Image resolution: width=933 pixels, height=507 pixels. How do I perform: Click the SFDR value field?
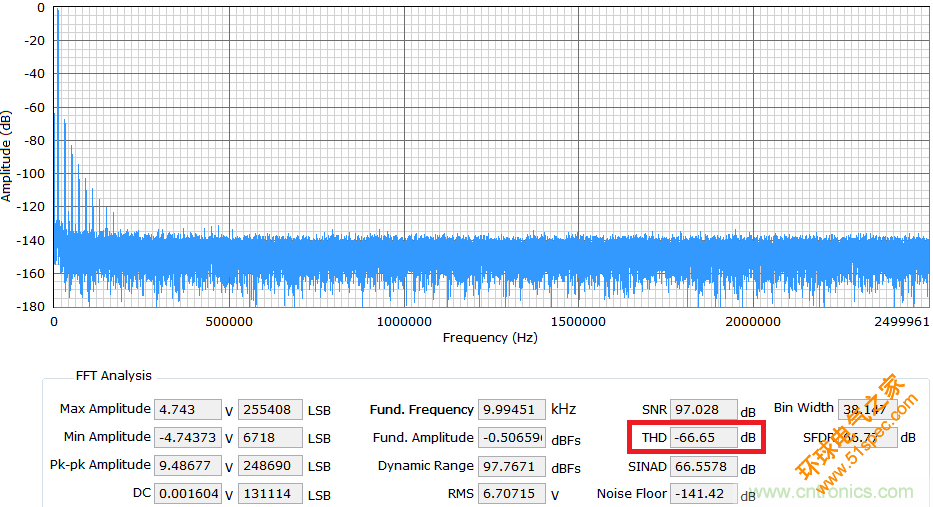(x=868, y=437)
